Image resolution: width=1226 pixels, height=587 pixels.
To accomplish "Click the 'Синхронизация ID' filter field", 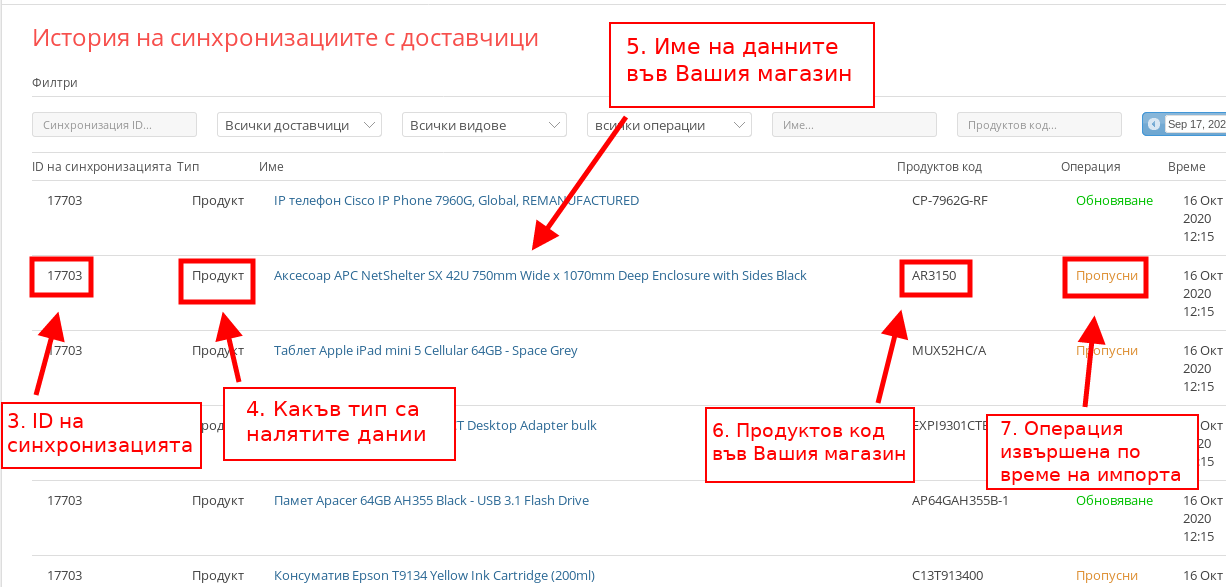I will 114,125.
